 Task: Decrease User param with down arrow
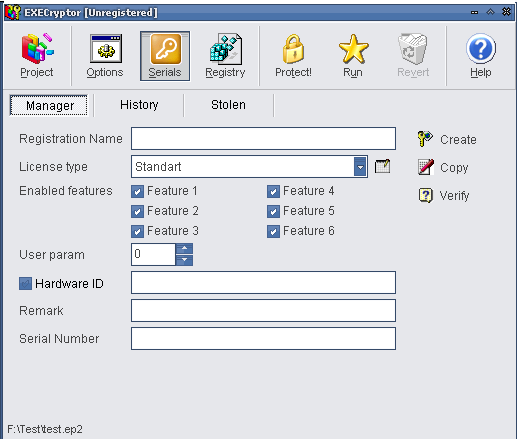point(184,260)
